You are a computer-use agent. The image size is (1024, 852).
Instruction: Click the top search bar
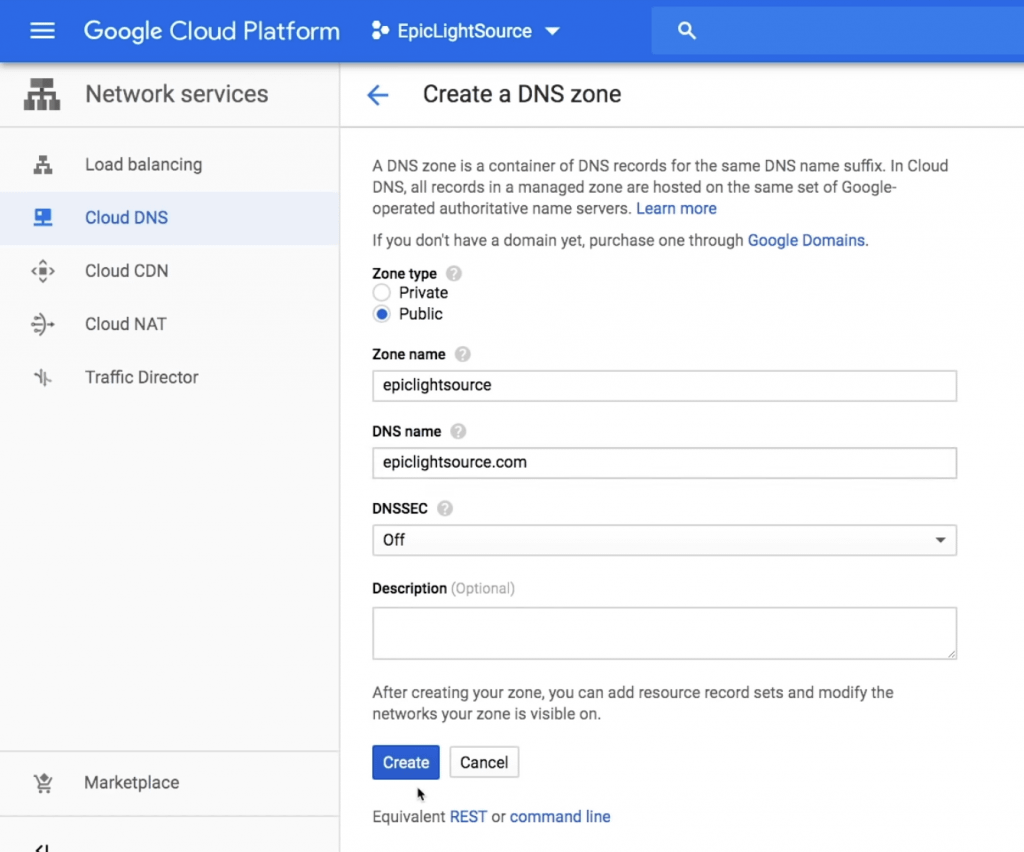pos(837,31)
